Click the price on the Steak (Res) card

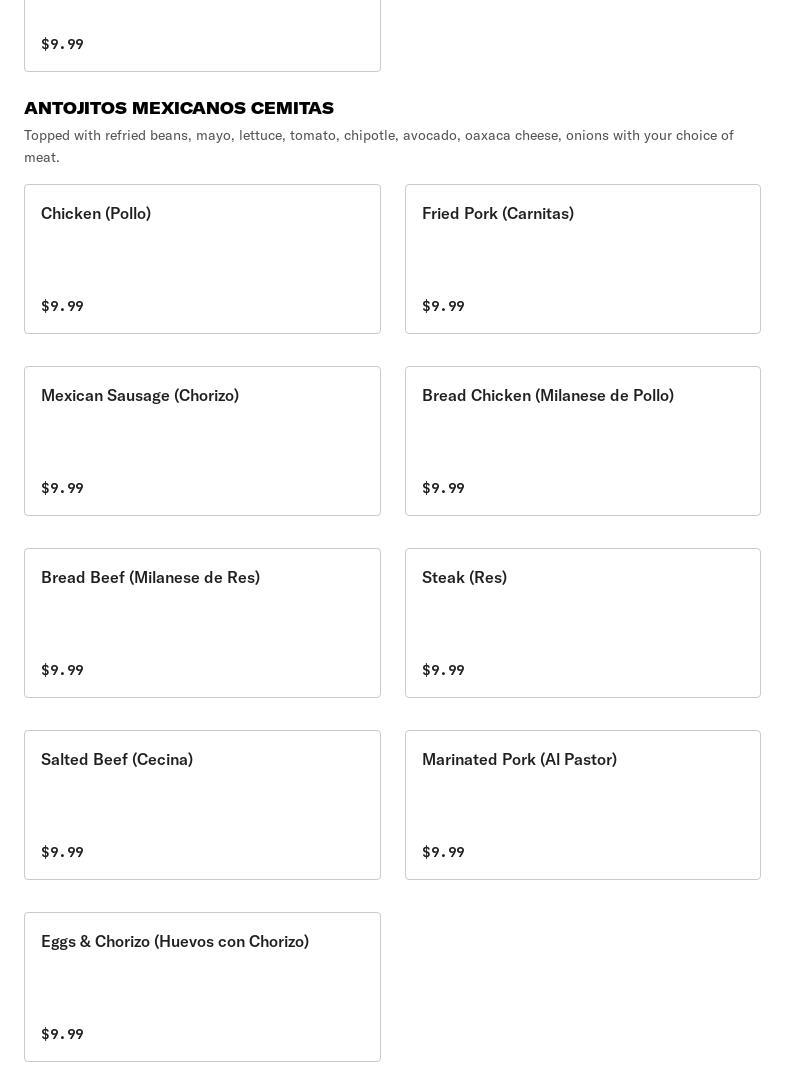pos(443,670)
